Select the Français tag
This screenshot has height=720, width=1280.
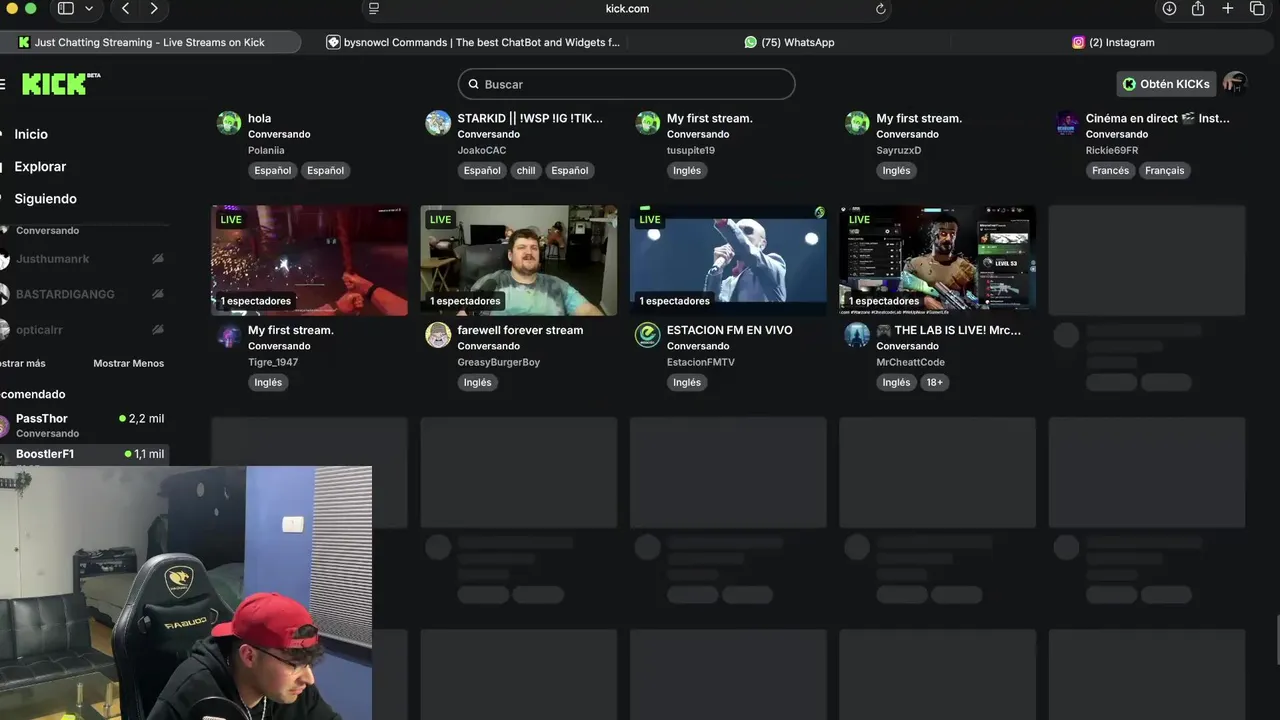tap(1165, 170)
